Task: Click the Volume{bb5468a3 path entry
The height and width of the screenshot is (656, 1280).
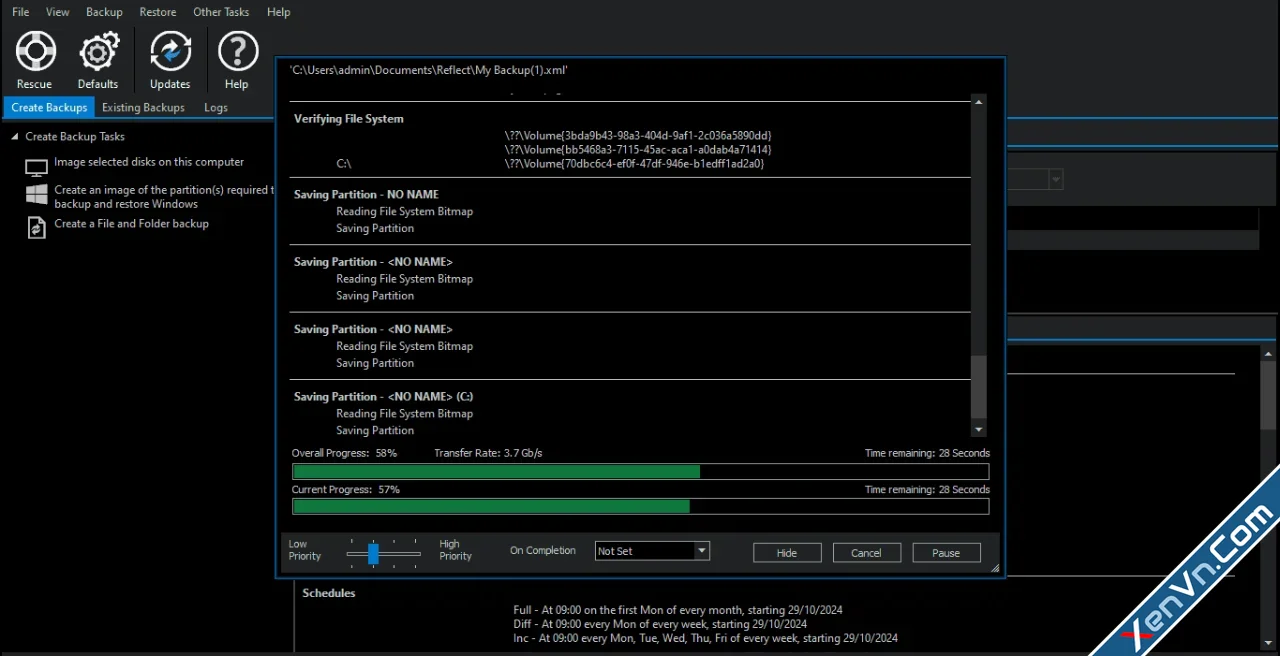Action: point(638,149)
